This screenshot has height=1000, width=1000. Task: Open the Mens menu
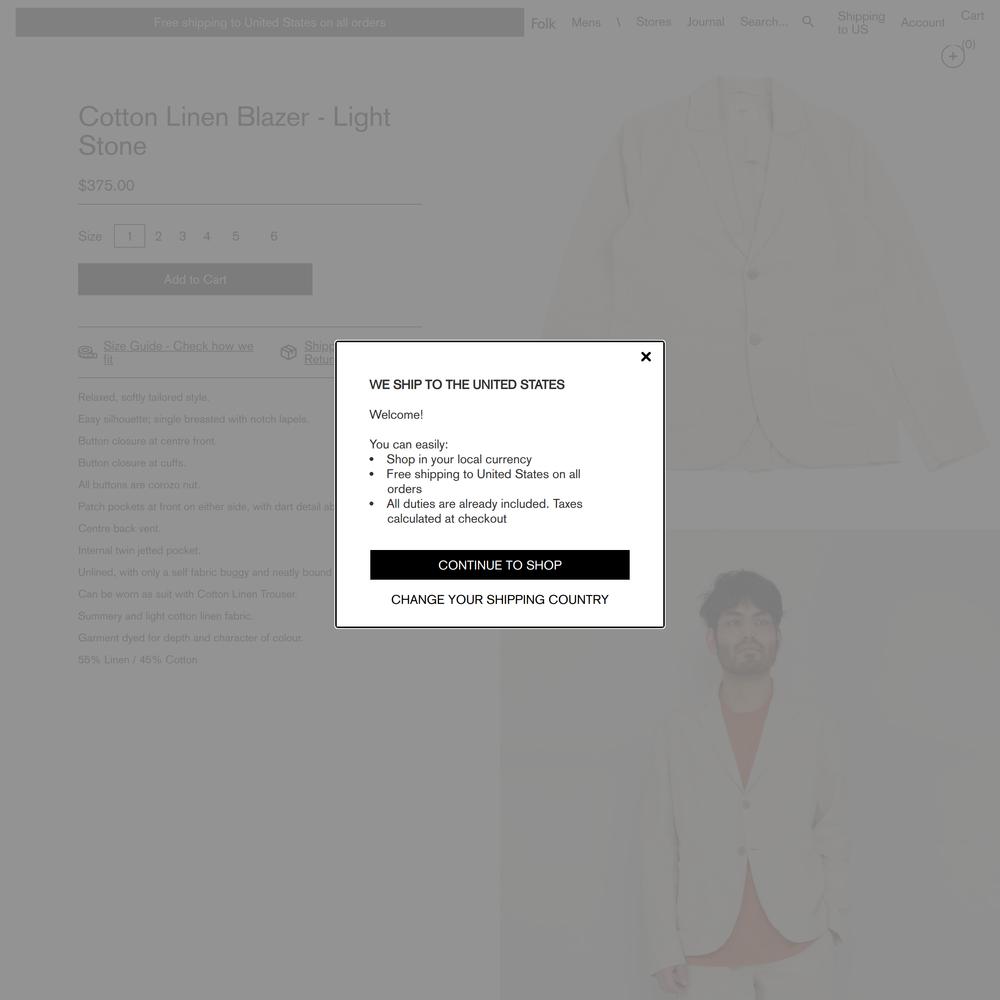[x=585, y=22]
